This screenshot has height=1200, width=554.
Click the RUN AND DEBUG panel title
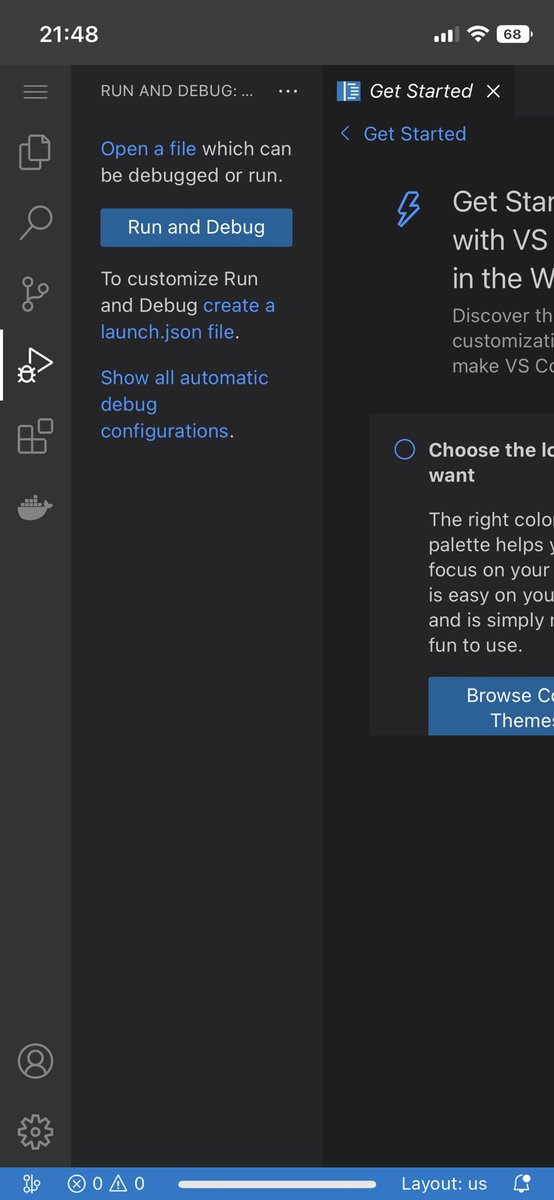(x=177, y=91)
